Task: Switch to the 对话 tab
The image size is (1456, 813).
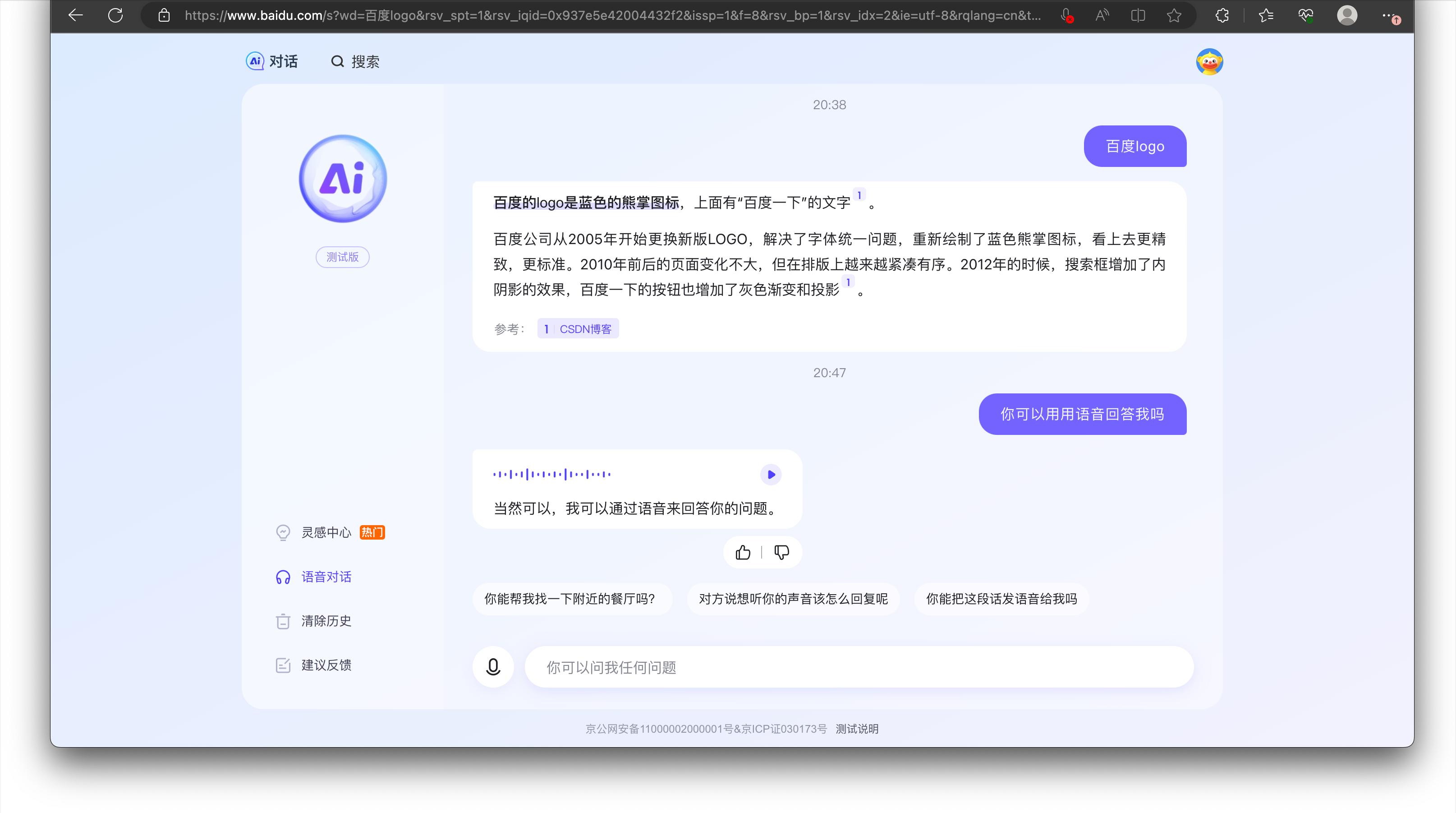Action: [x=272, y=61]
